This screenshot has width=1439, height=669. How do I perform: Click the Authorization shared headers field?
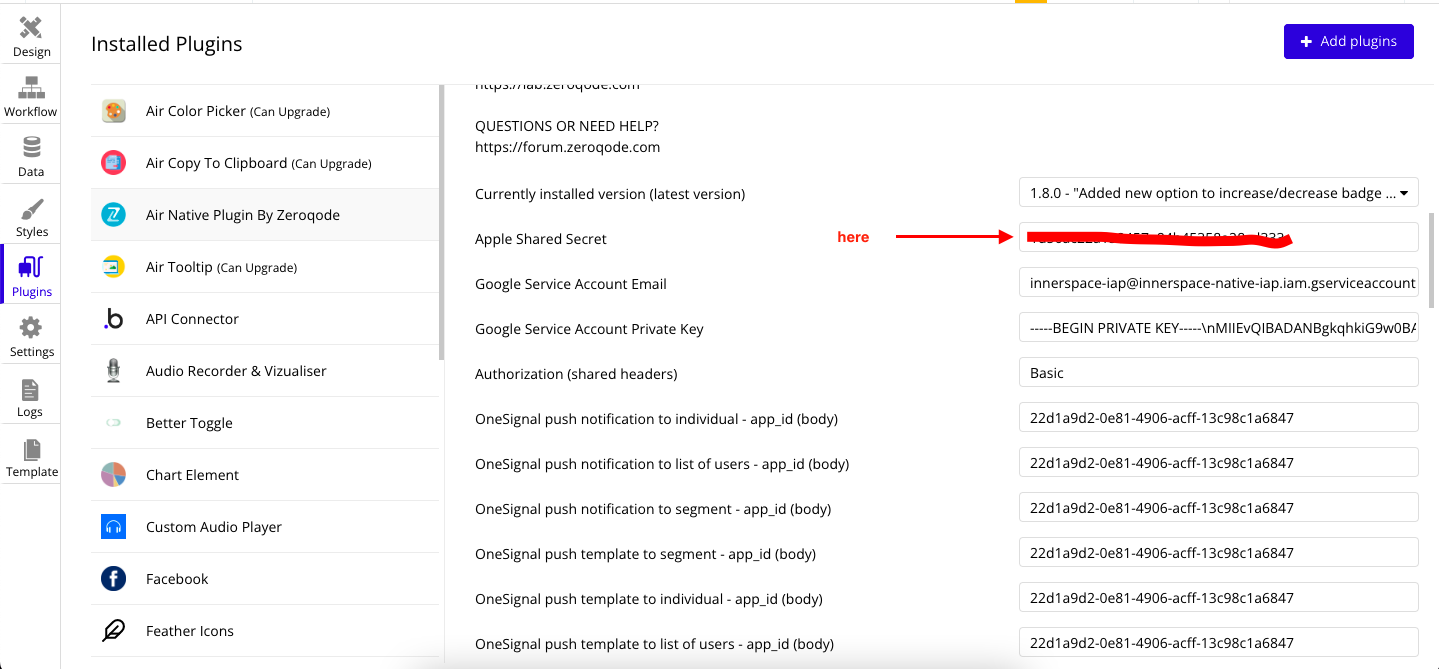coord(1218,373)
